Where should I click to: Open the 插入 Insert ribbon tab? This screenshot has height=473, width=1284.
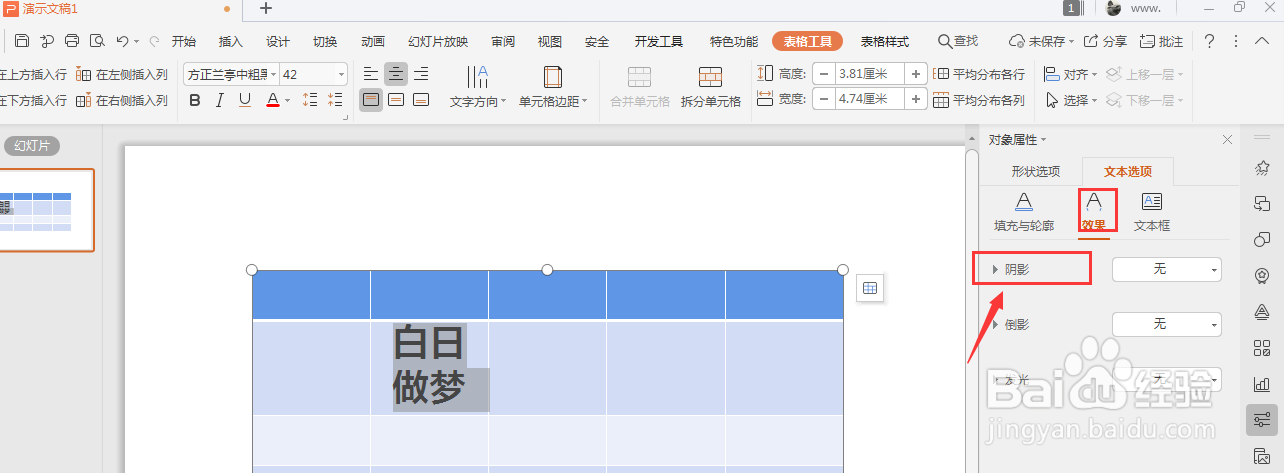(x=231, y=42)
